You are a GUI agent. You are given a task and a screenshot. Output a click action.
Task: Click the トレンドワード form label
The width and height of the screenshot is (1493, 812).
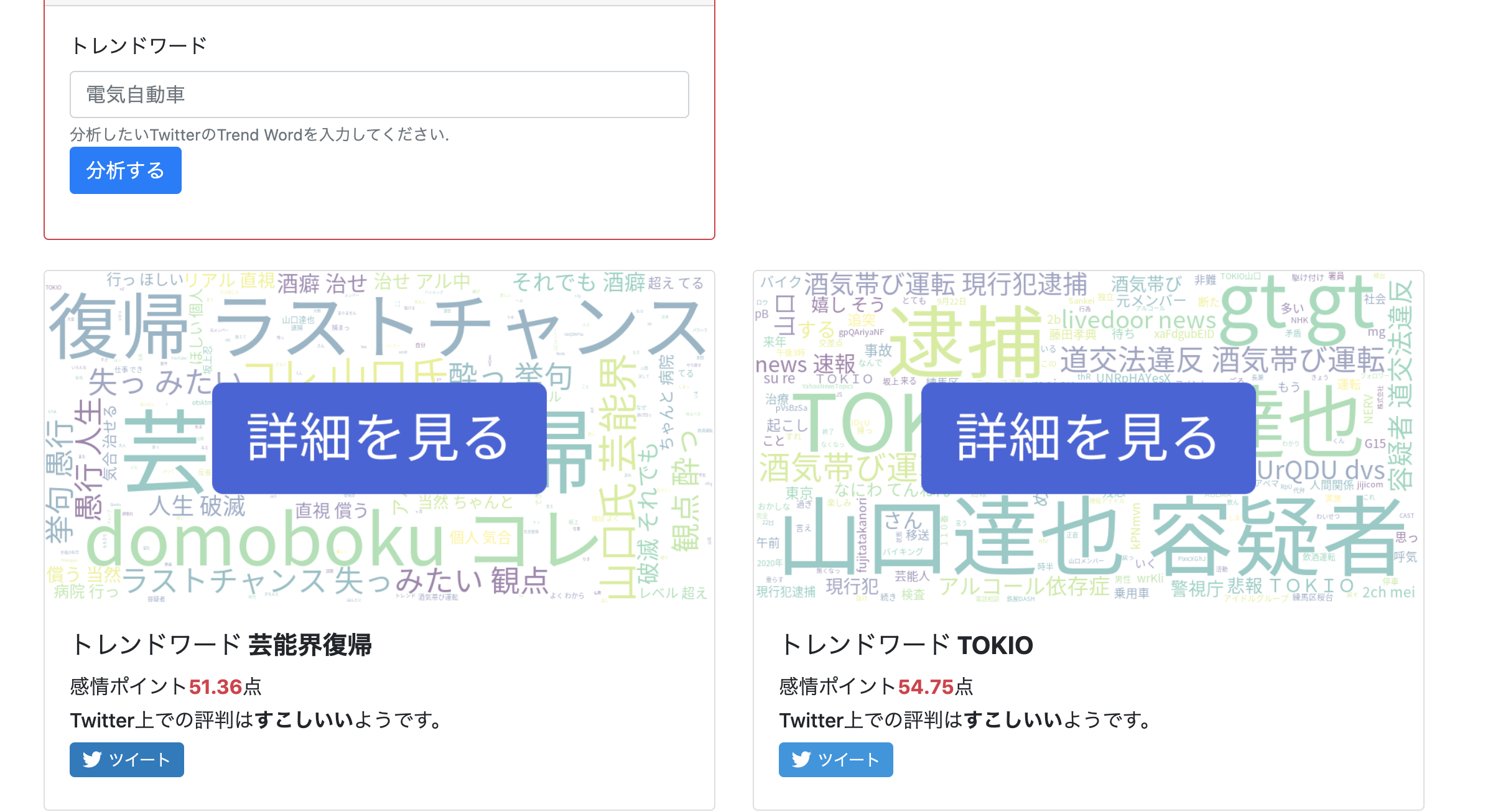(x=139, y=45)
